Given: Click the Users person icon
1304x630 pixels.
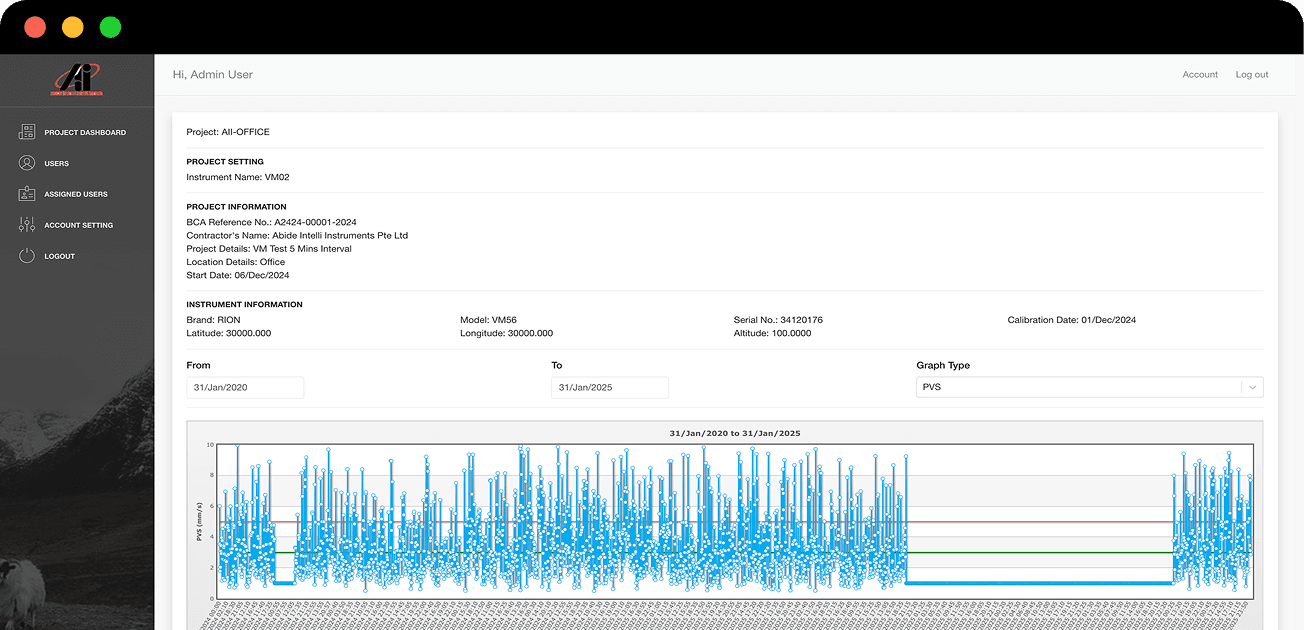Looking at the screenshot, I should pos(27,163).
